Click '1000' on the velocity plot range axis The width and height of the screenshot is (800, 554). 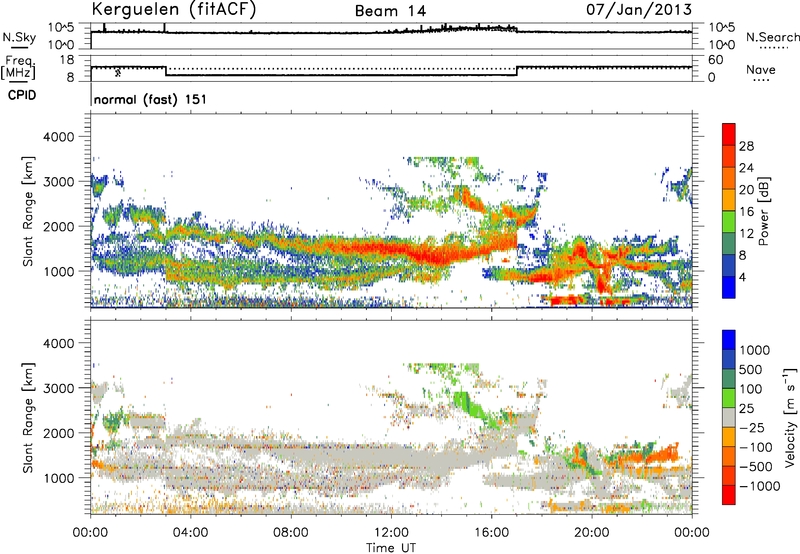[x=58, y=478]
